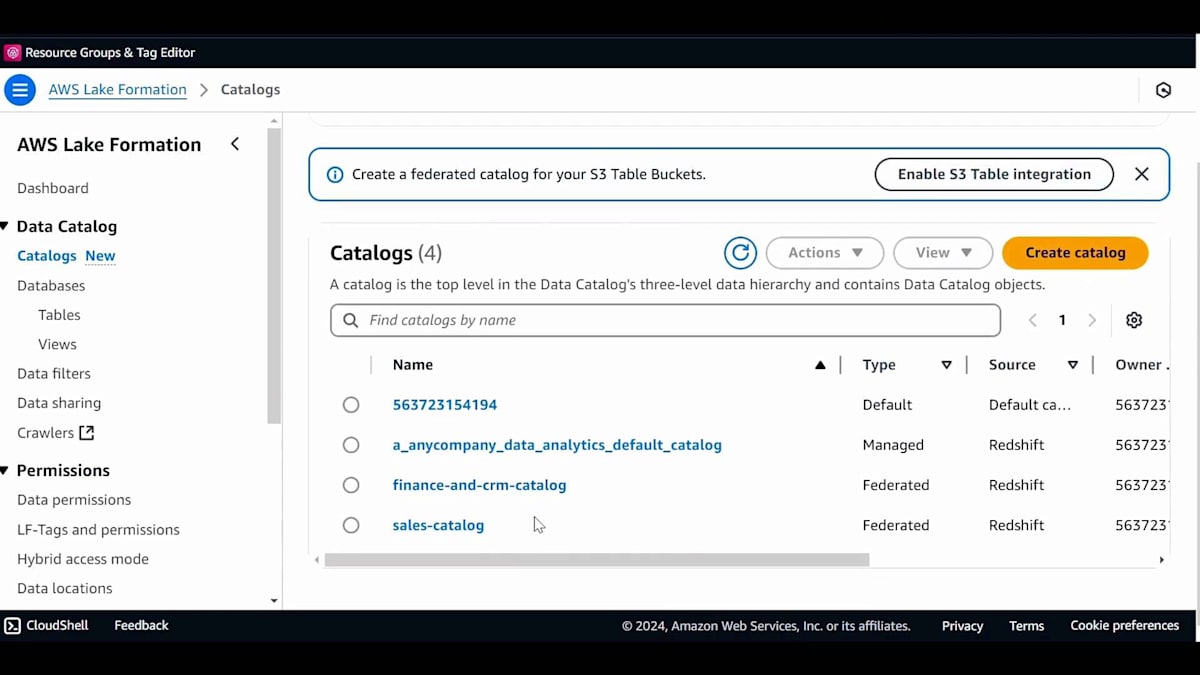
Task: Open Catalogs in sidebar
Action: 47,256
